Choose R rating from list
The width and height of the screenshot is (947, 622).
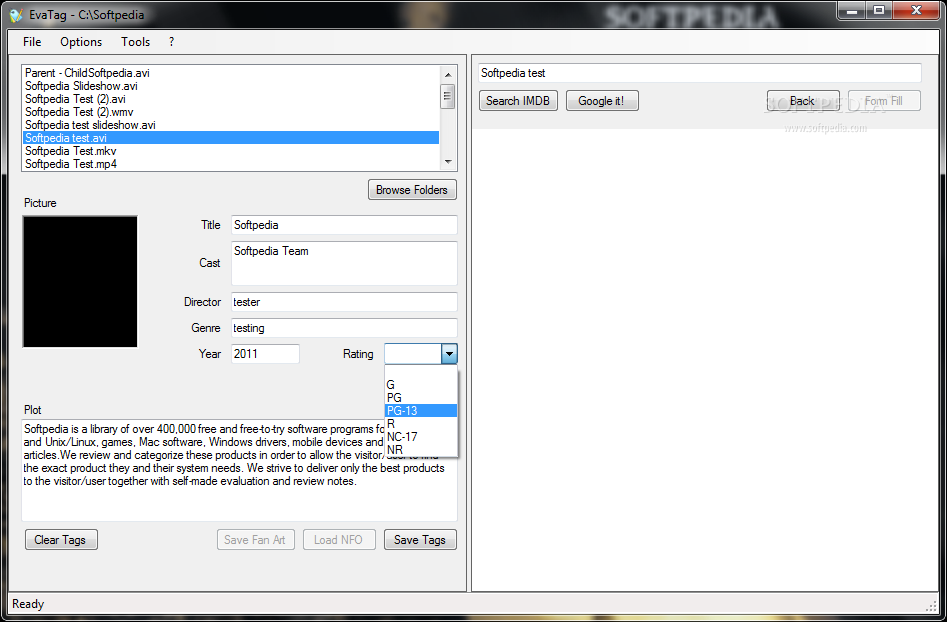421,424
